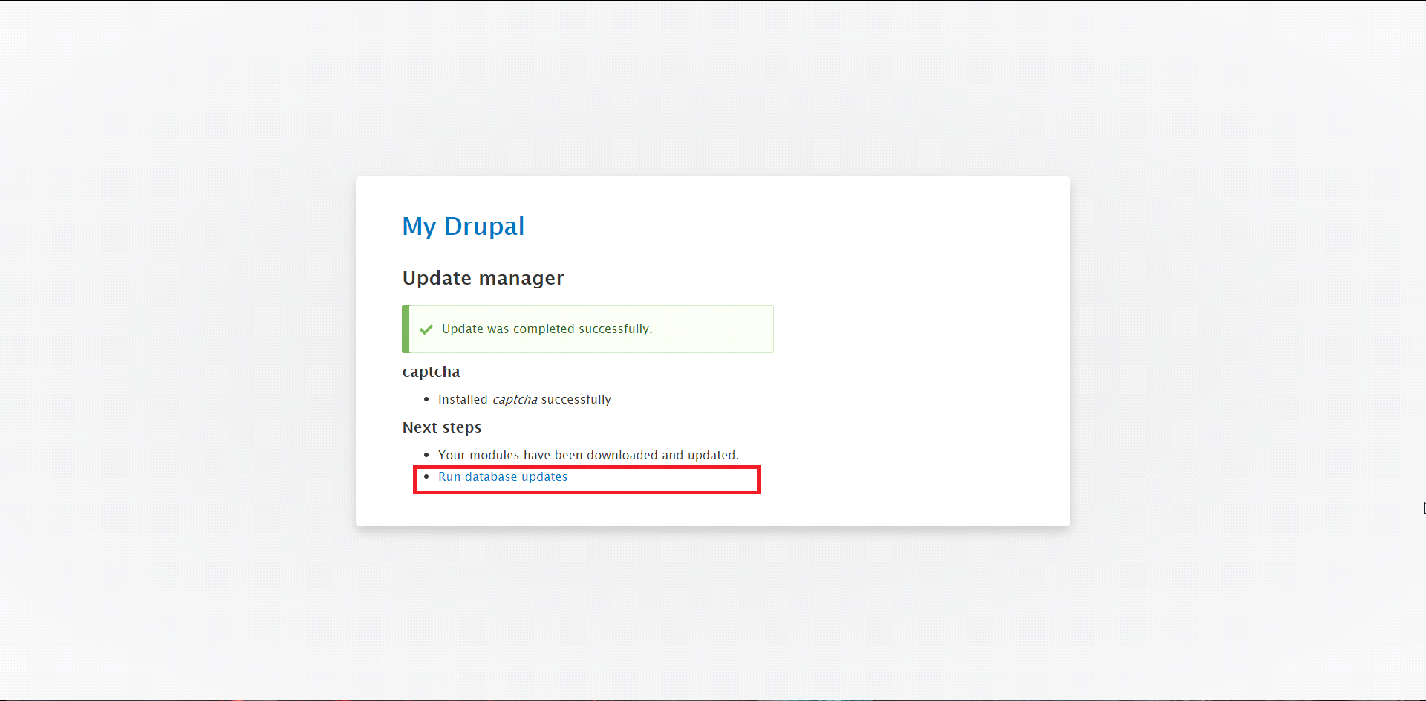The image size is (1426, 701).
Task: Click the 'Update was completed successfully' message text
Action: point(546,329)
